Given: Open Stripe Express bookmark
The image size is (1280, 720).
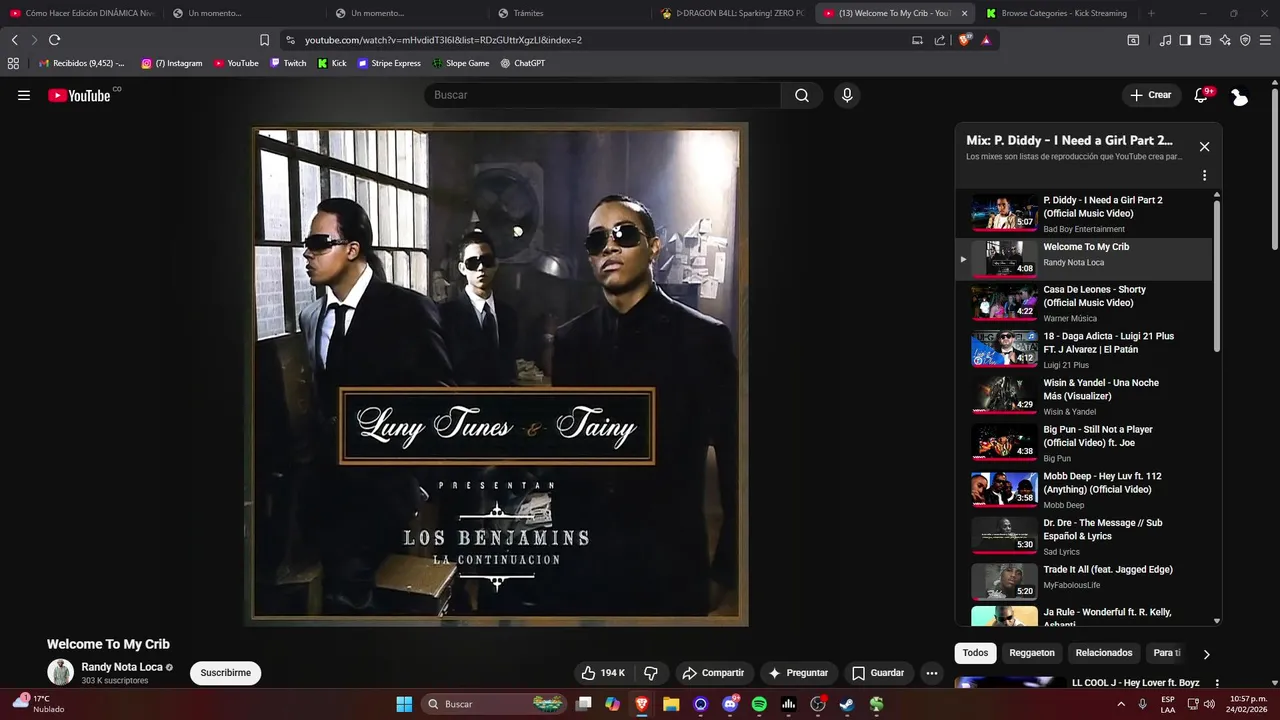Looking at the screenshot, I should (x=389, y=63).
